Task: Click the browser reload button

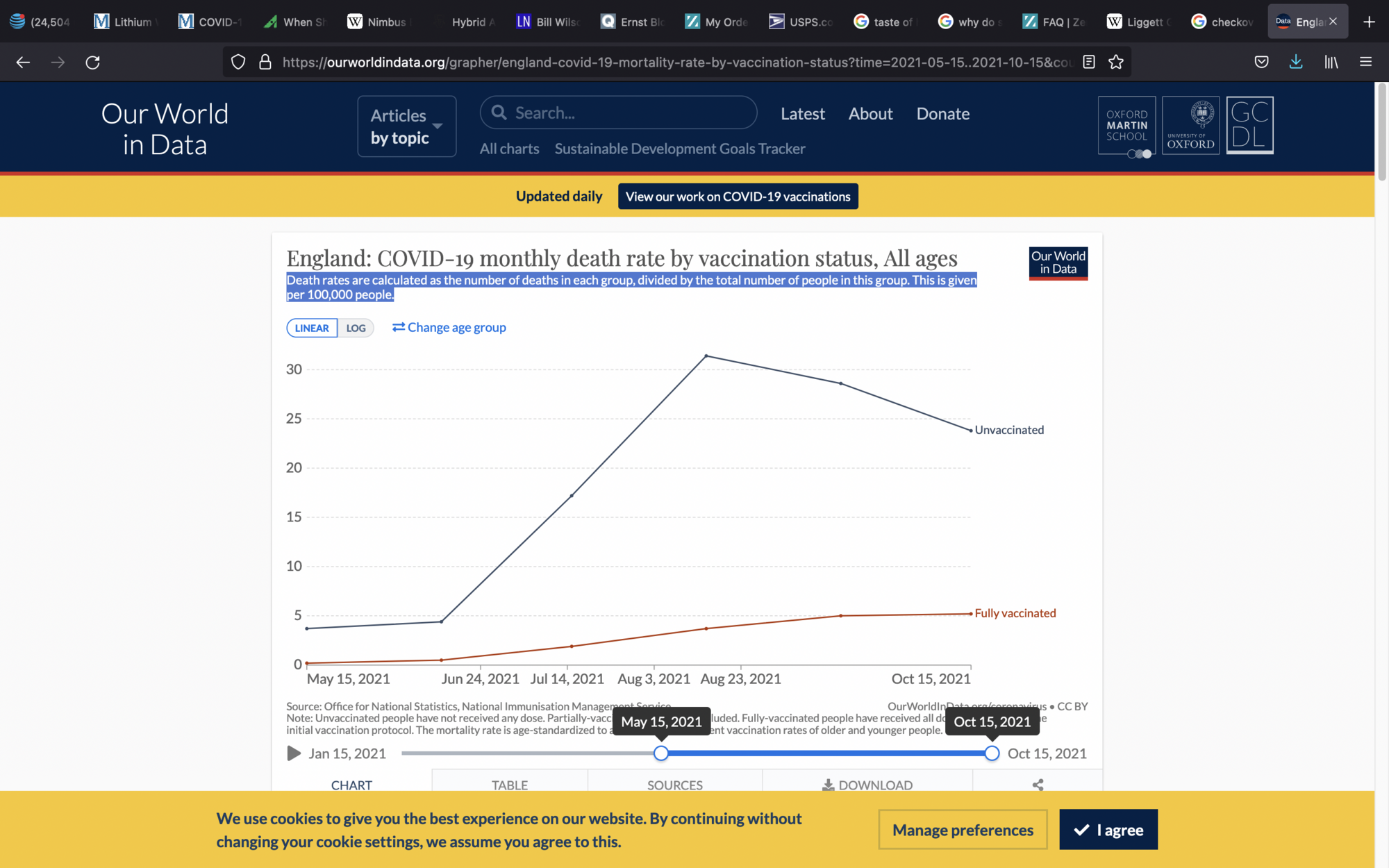Action: click(92, 62)
